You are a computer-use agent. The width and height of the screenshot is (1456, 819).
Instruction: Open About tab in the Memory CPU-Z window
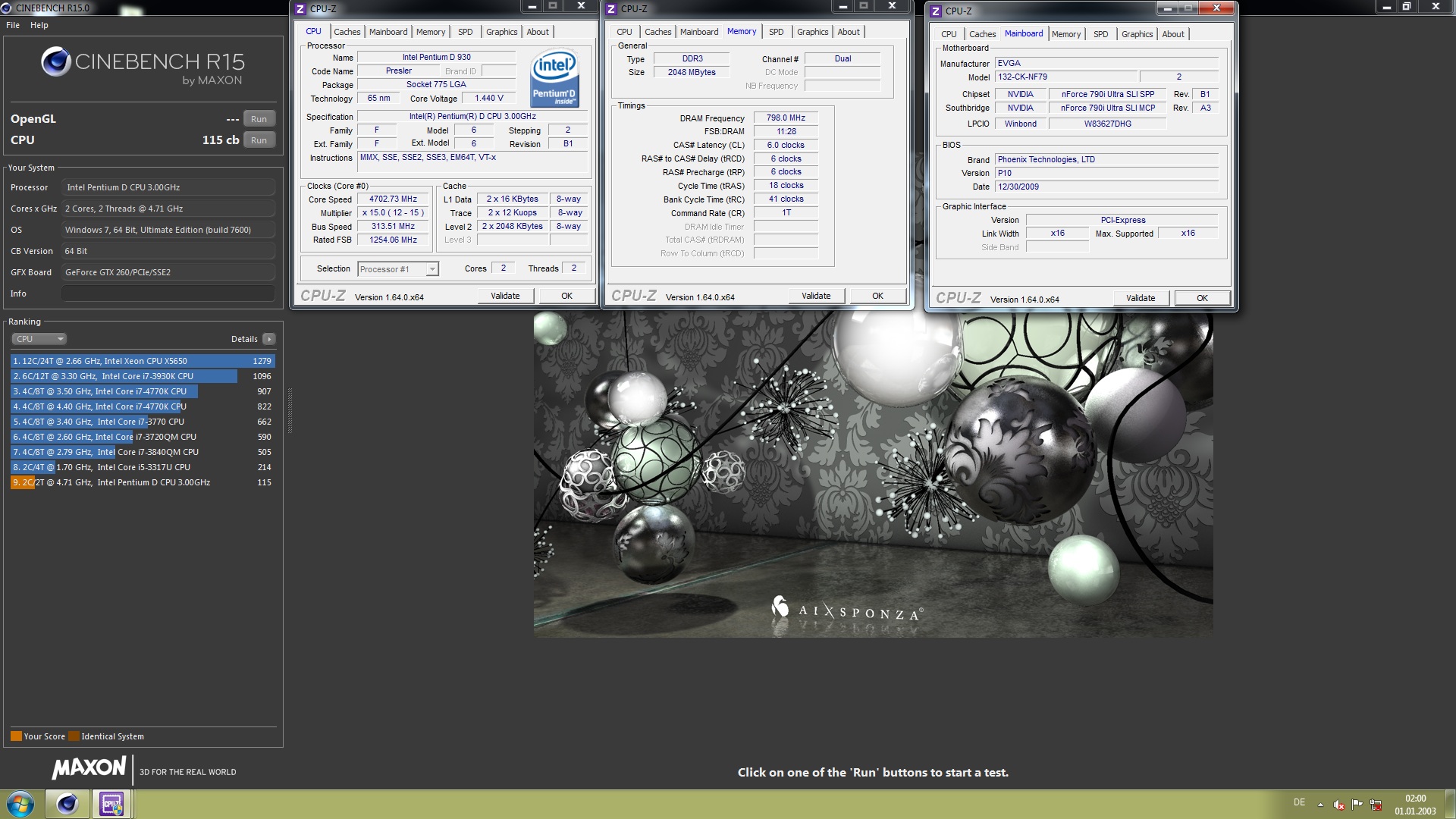point(849,32)
